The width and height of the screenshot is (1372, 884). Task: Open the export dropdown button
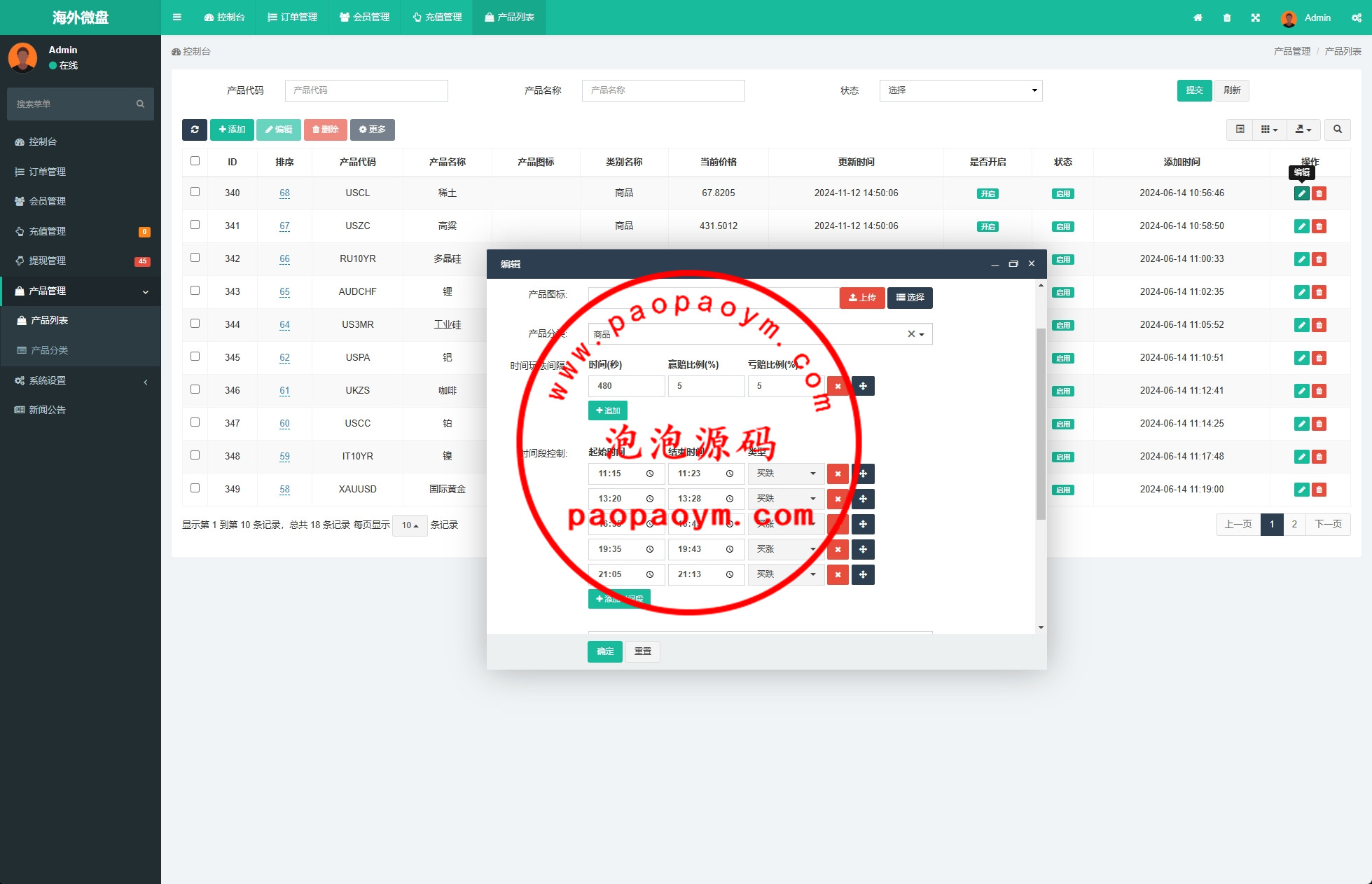tap(1303, 130)
